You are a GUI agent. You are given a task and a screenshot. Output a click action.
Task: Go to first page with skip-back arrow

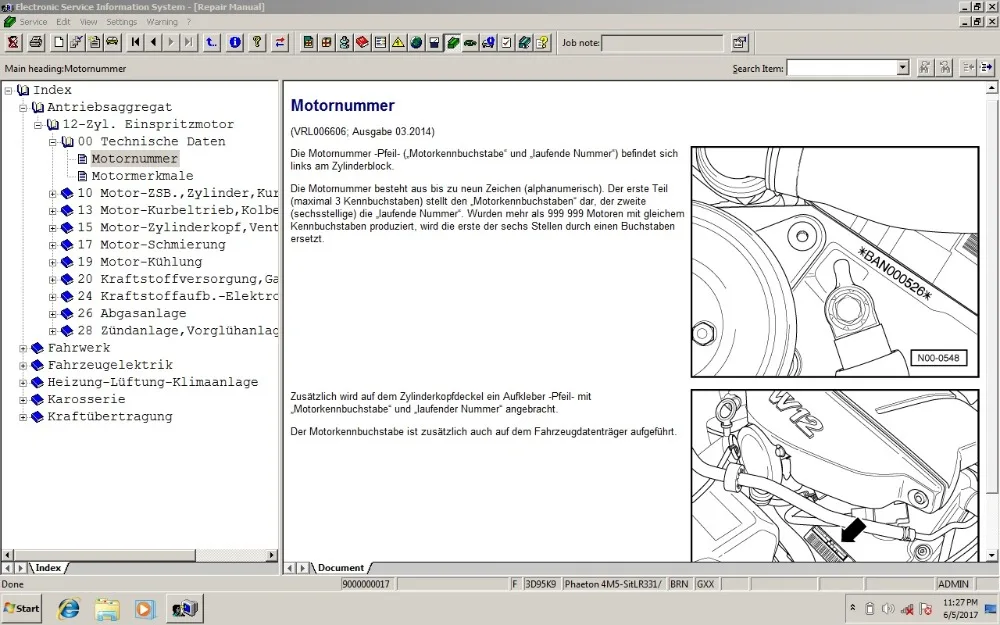click(x=136, y=42)
